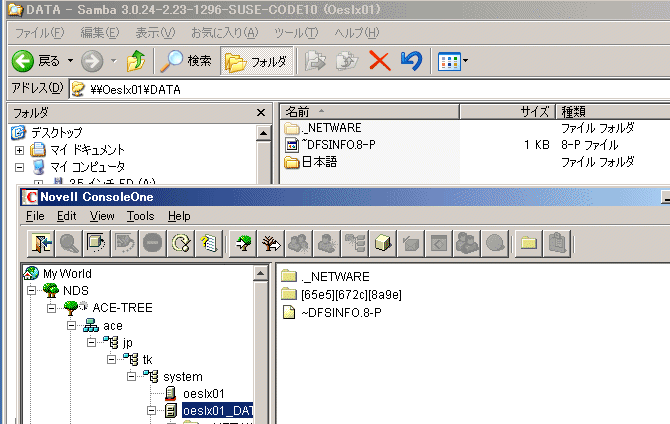This screenshot has width=670, height=424.
Task: Click the grayed Forward arrow in Explorer
Action: point(92,61)
